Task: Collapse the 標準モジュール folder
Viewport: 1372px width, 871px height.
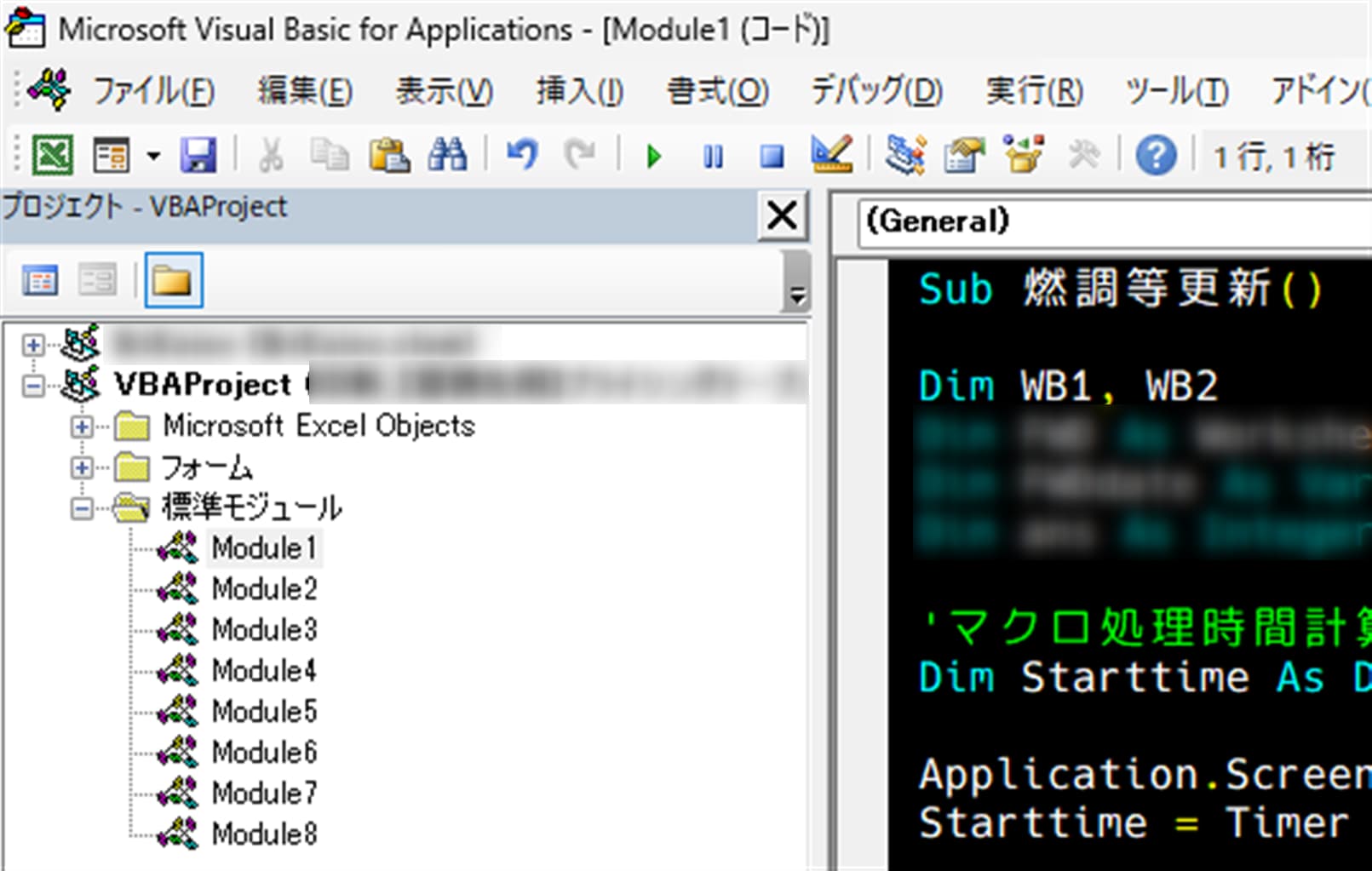Action: point(82,508)
